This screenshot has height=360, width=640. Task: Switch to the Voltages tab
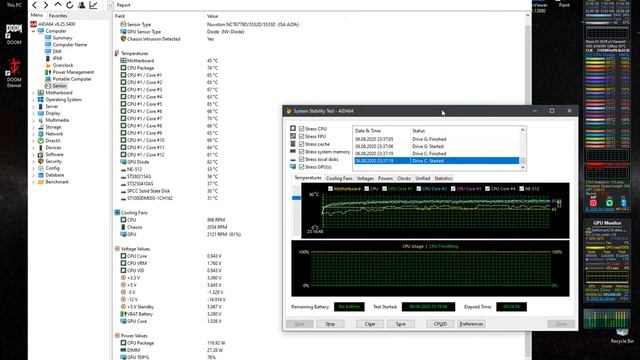pyautogui.click(x=365, y=178)
